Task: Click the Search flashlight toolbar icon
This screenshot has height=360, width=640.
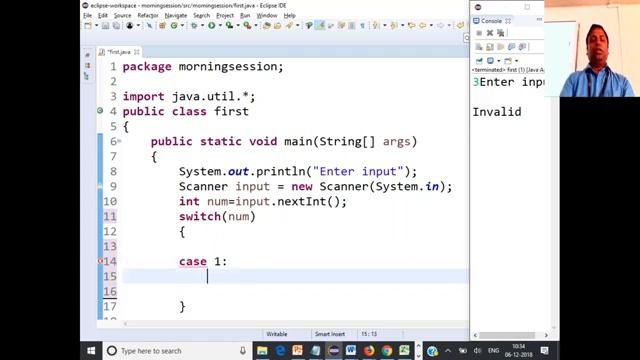Action: click(289, 26)
